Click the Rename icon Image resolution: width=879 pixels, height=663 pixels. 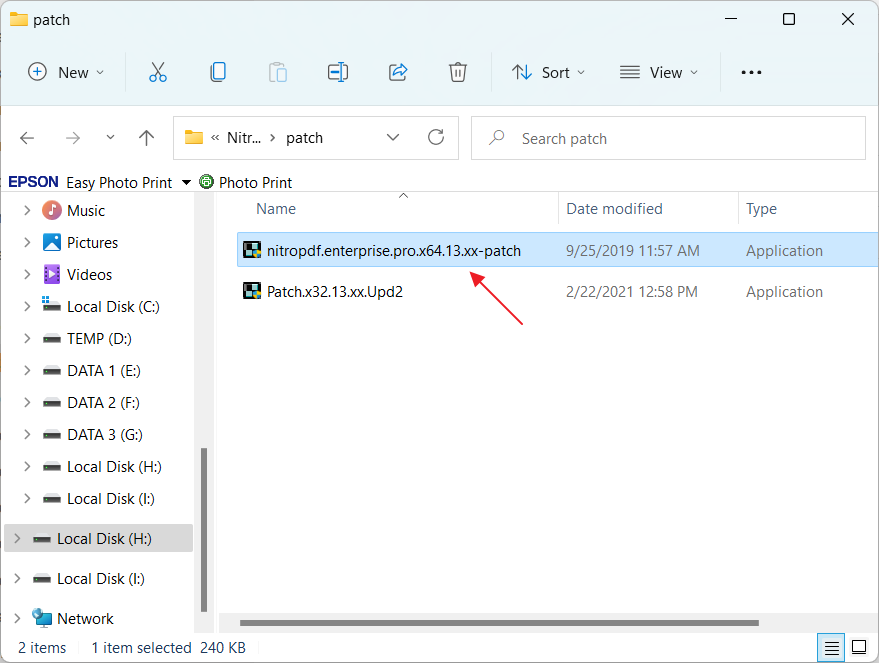coord(337,72)
